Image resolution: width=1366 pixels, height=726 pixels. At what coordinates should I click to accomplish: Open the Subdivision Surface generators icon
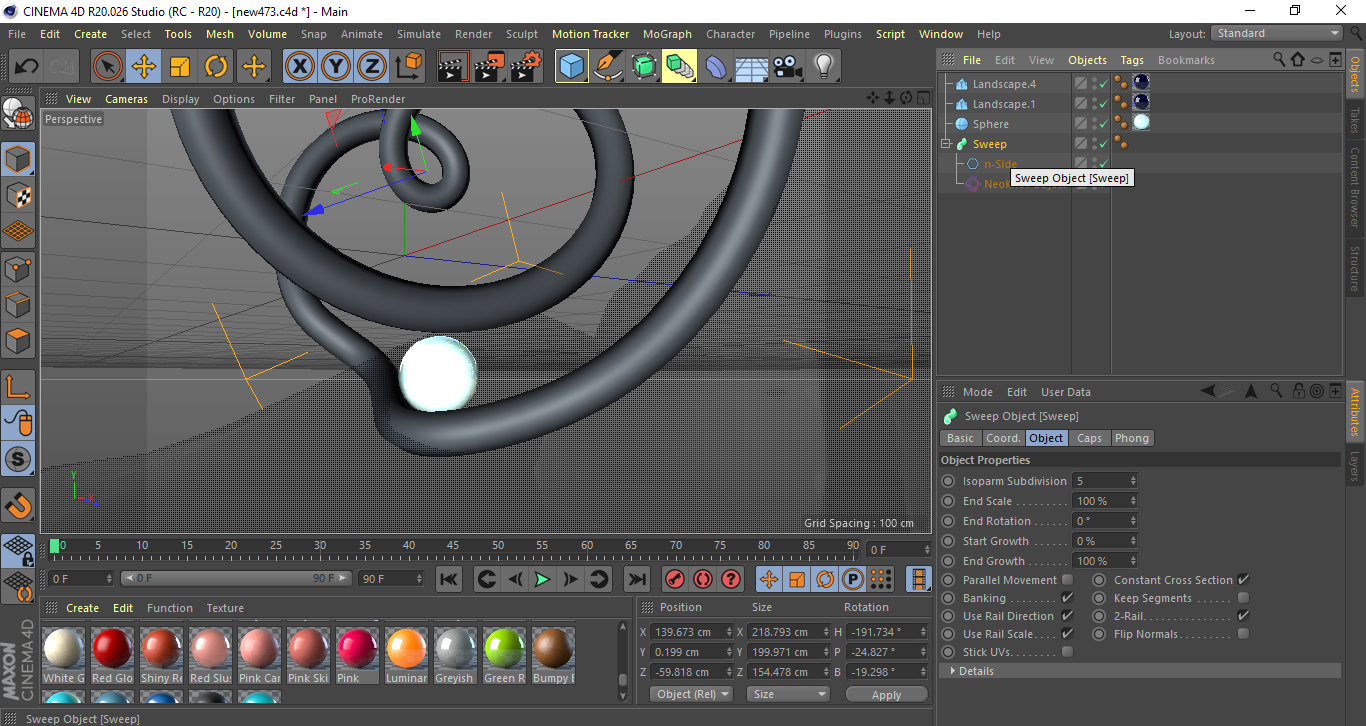tap(644, 67)
